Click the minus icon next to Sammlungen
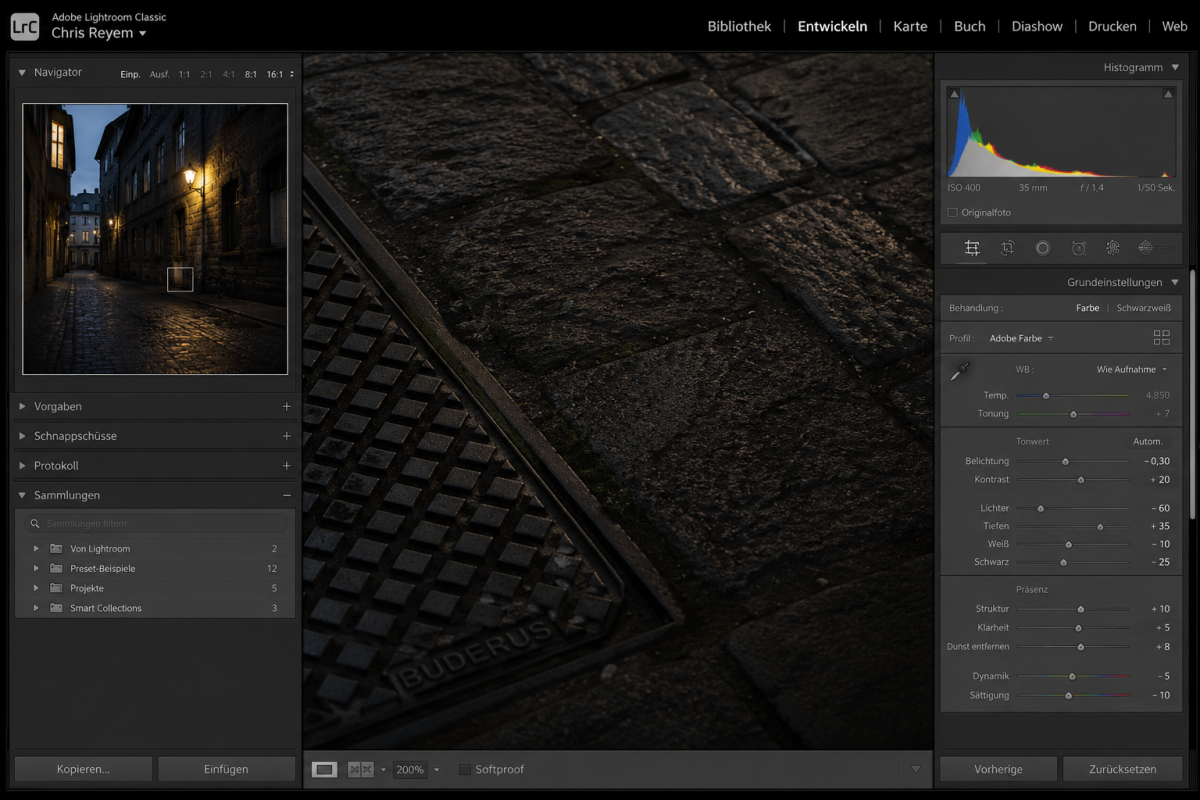1200x800 pixels. [286, 495]
